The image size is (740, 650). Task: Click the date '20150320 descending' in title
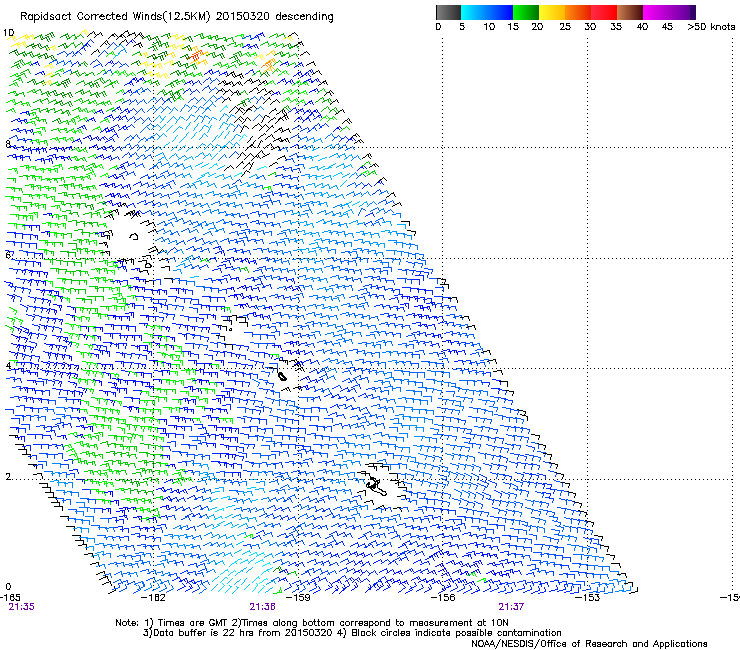click(x=275, y=16)
